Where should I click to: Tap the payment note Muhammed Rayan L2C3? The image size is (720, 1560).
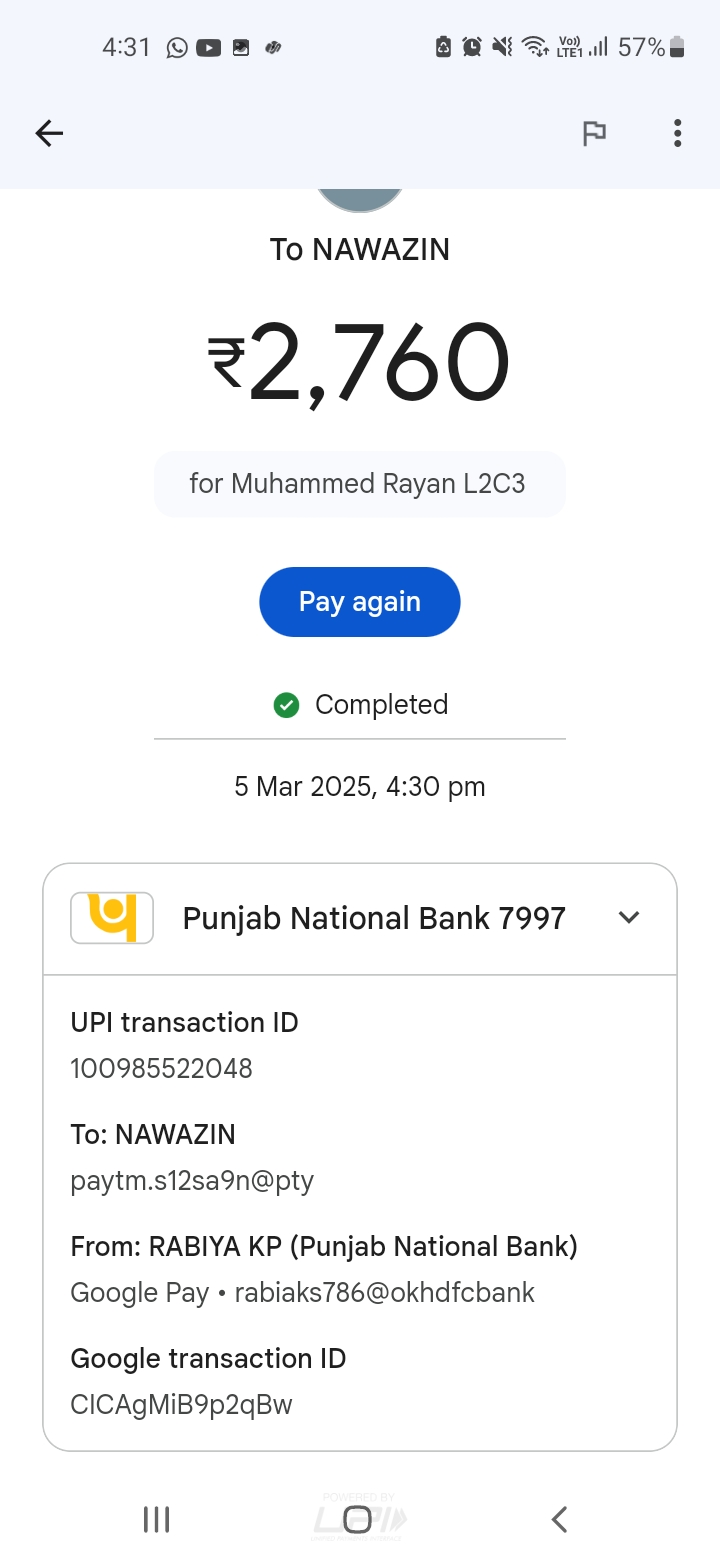358,484
